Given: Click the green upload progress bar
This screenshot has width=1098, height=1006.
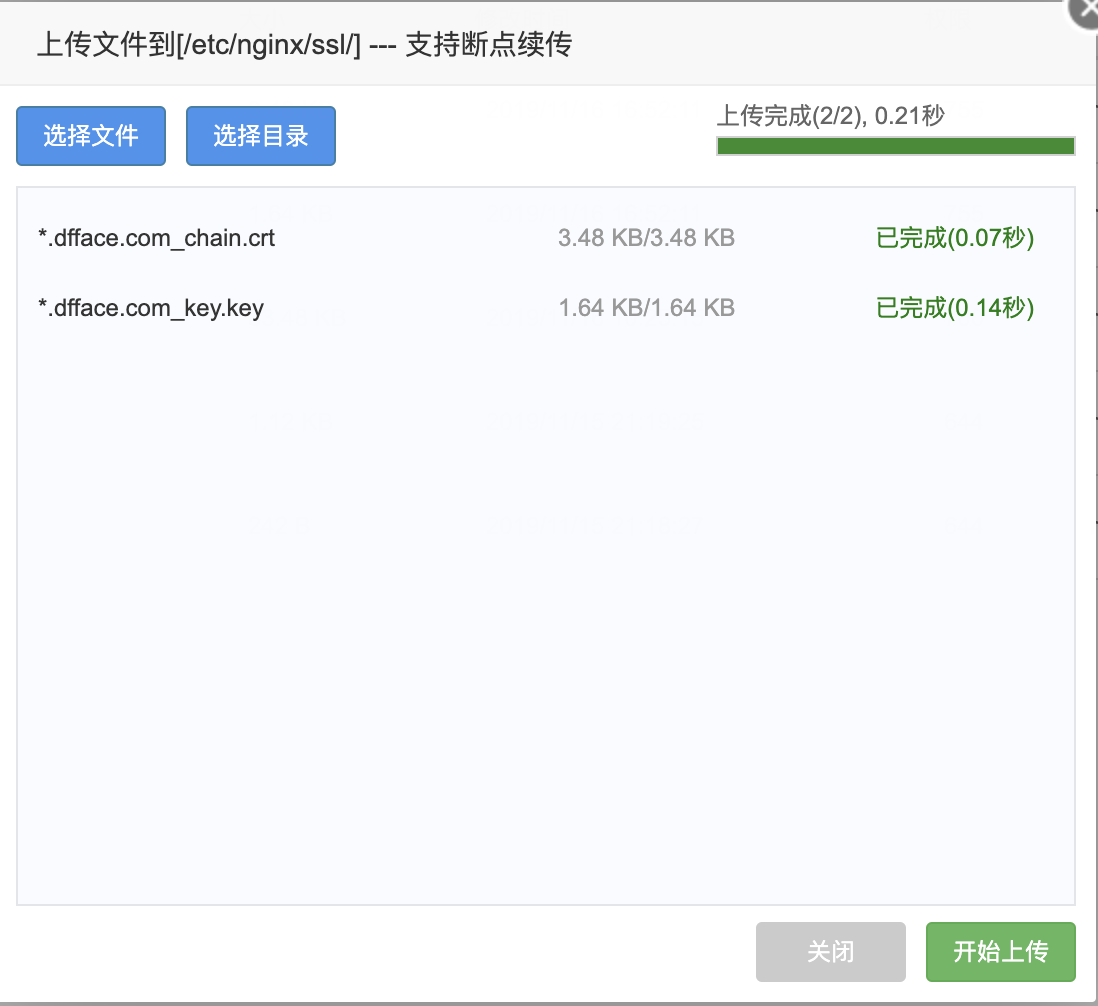Looking at the screenshot, I should (x=895, y=146).
